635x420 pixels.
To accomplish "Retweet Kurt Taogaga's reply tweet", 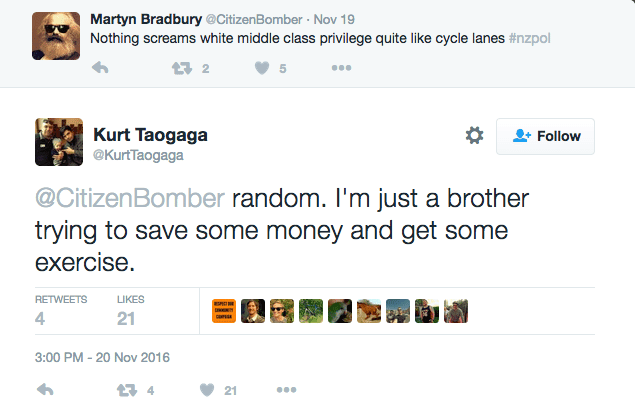I will [127, 390].
